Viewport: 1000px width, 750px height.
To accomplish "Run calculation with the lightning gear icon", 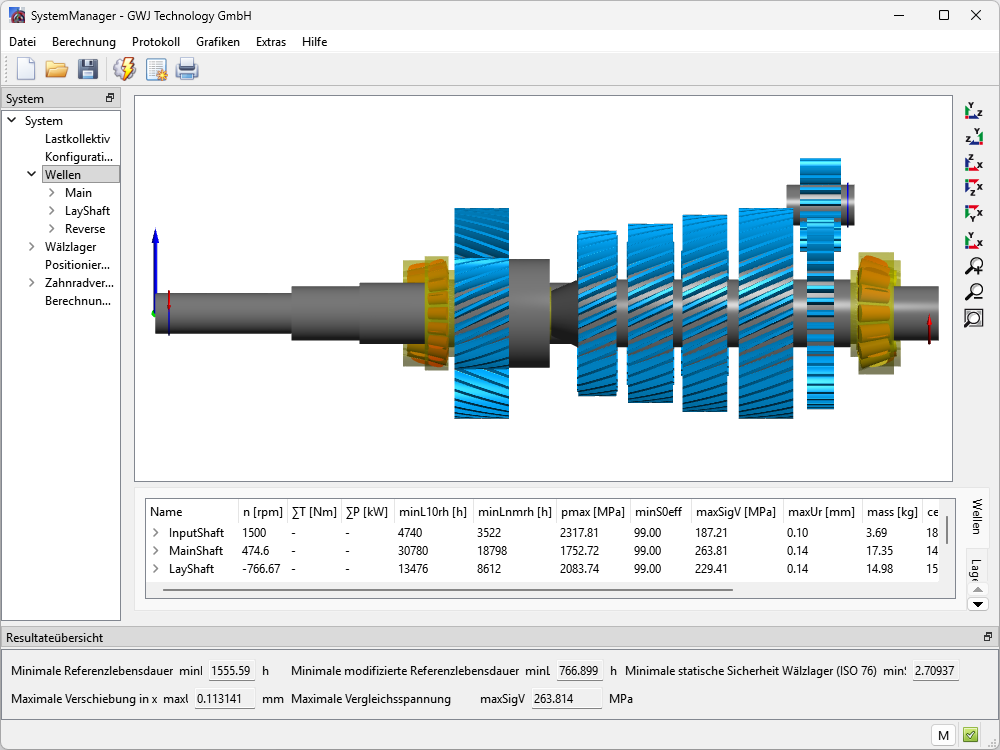I will (125, 69).
